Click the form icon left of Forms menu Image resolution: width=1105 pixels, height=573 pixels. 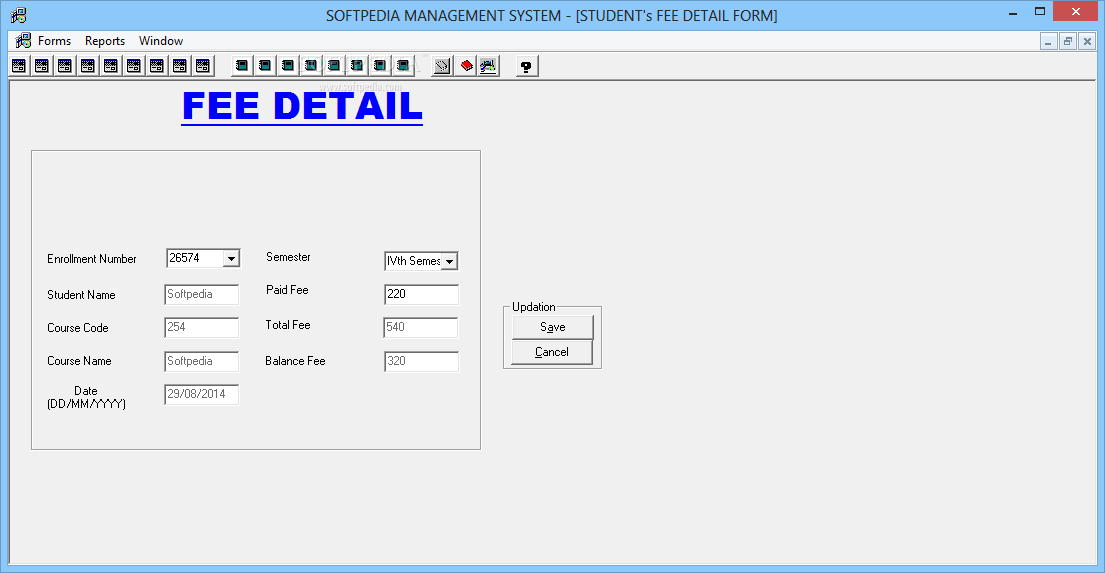click(x=23, y=40)
